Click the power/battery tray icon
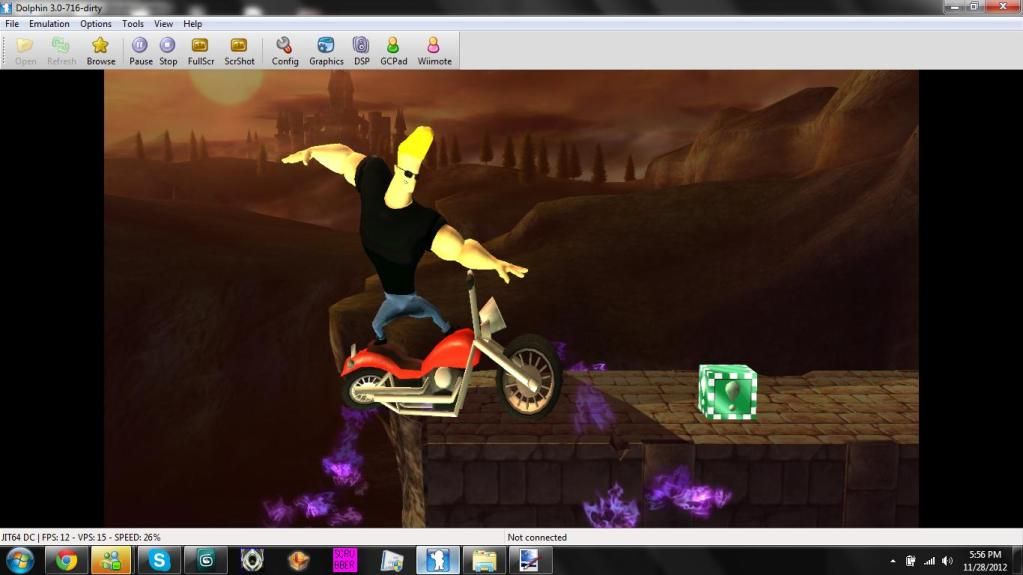This screenshot has height=575, width=1023. pos(910,561)
